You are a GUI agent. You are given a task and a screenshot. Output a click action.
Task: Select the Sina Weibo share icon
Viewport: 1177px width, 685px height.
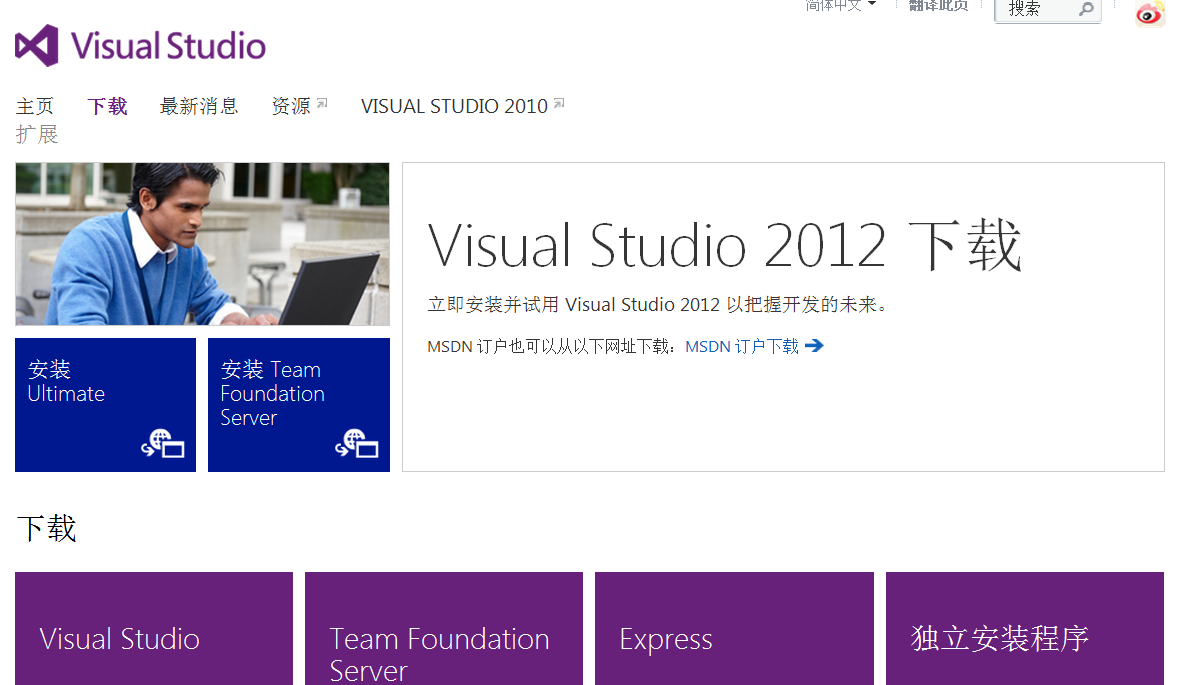point(1149,14)
